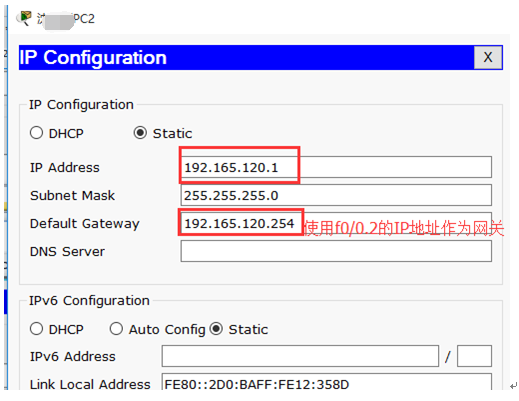
Task: Click the DNS Server label
Action: pos(67,252)
